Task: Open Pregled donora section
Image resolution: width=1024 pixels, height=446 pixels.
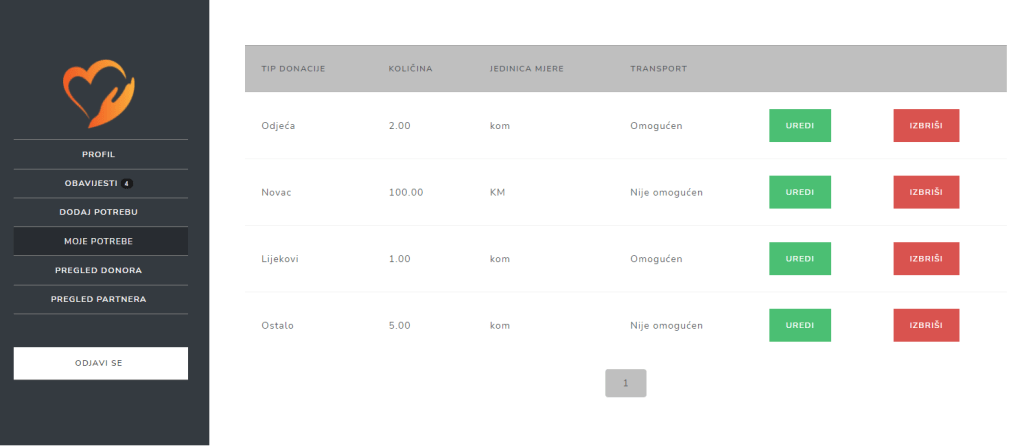Action: 99,270
